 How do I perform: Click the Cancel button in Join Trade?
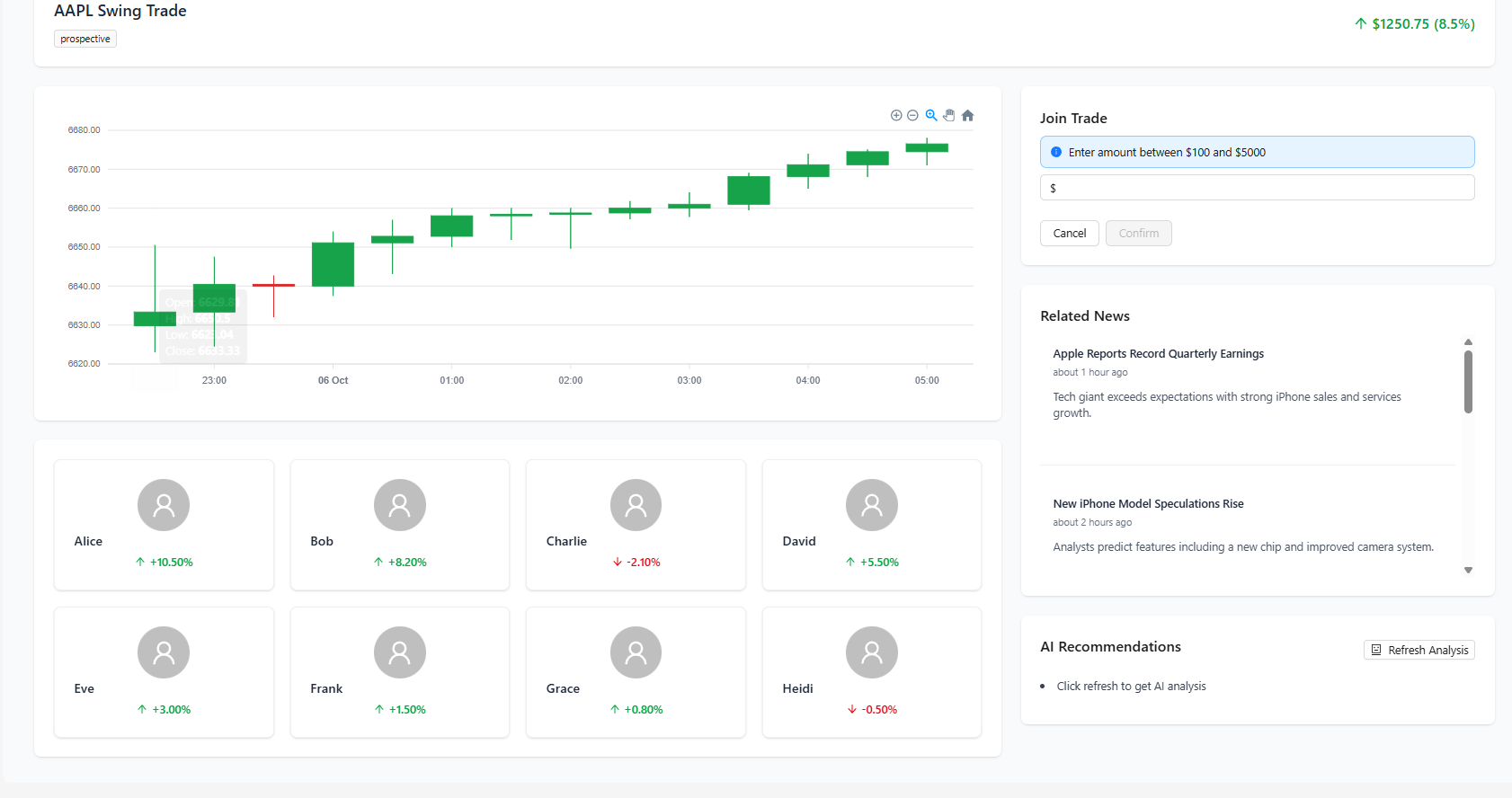pos(1070,233)
